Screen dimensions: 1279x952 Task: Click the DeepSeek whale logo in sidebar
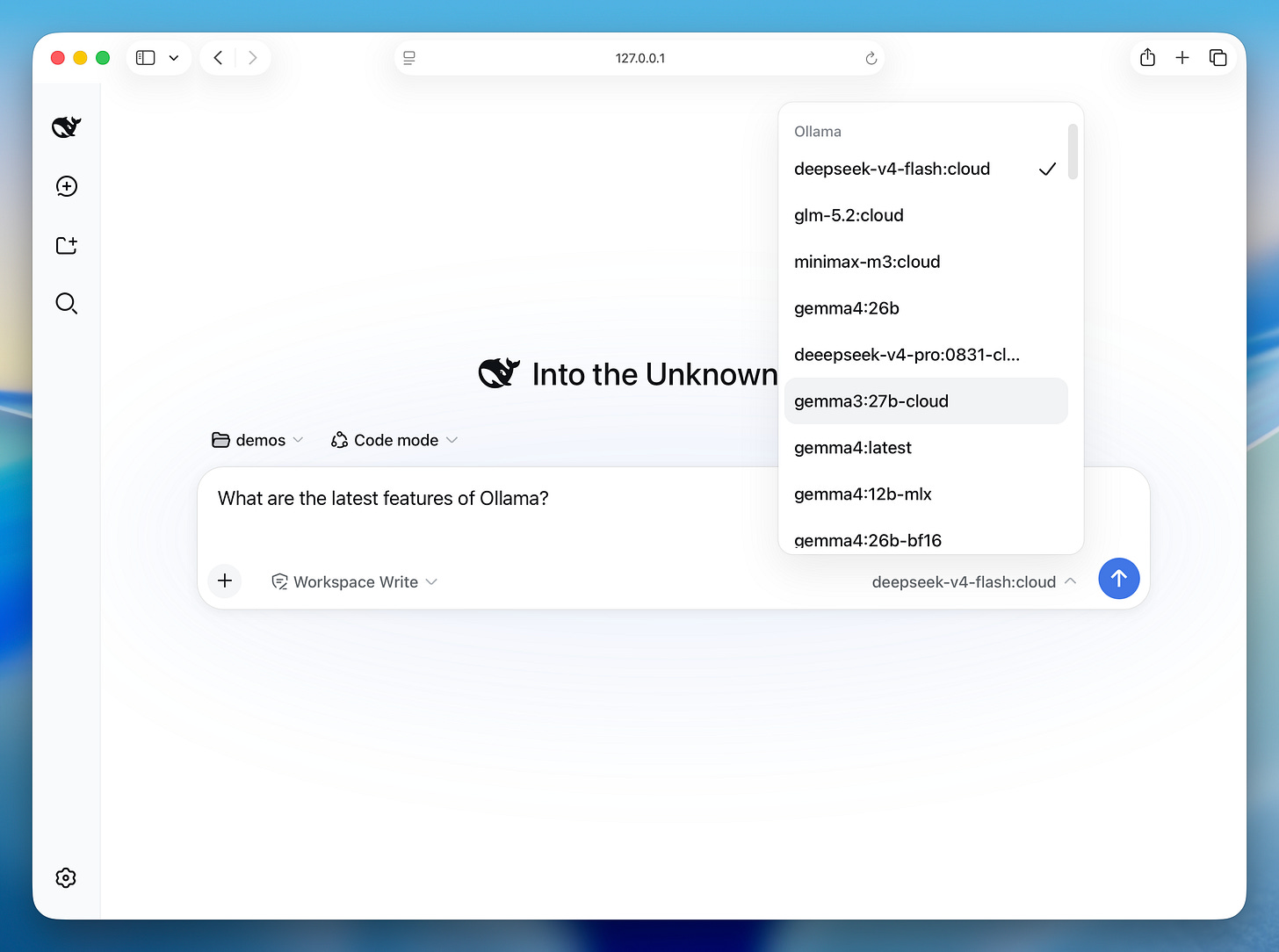coord(67,127)
